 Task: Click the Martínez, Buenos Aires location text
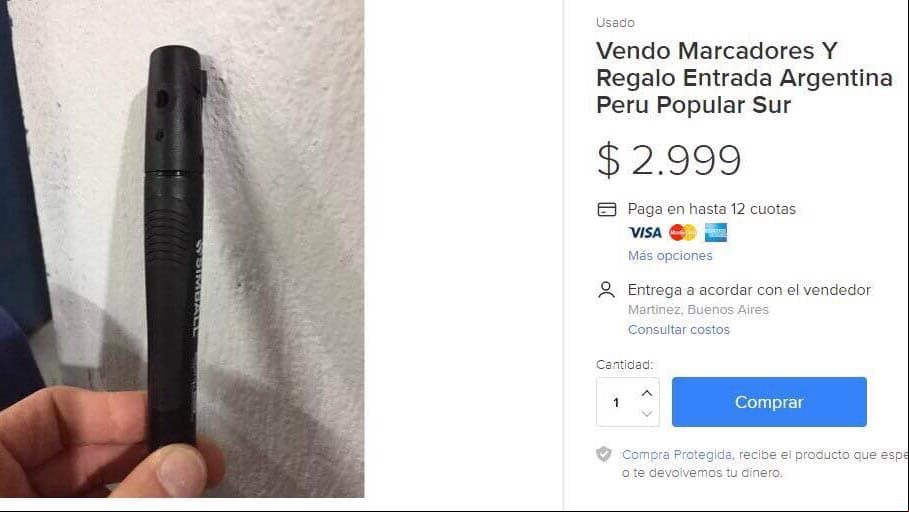698,310
